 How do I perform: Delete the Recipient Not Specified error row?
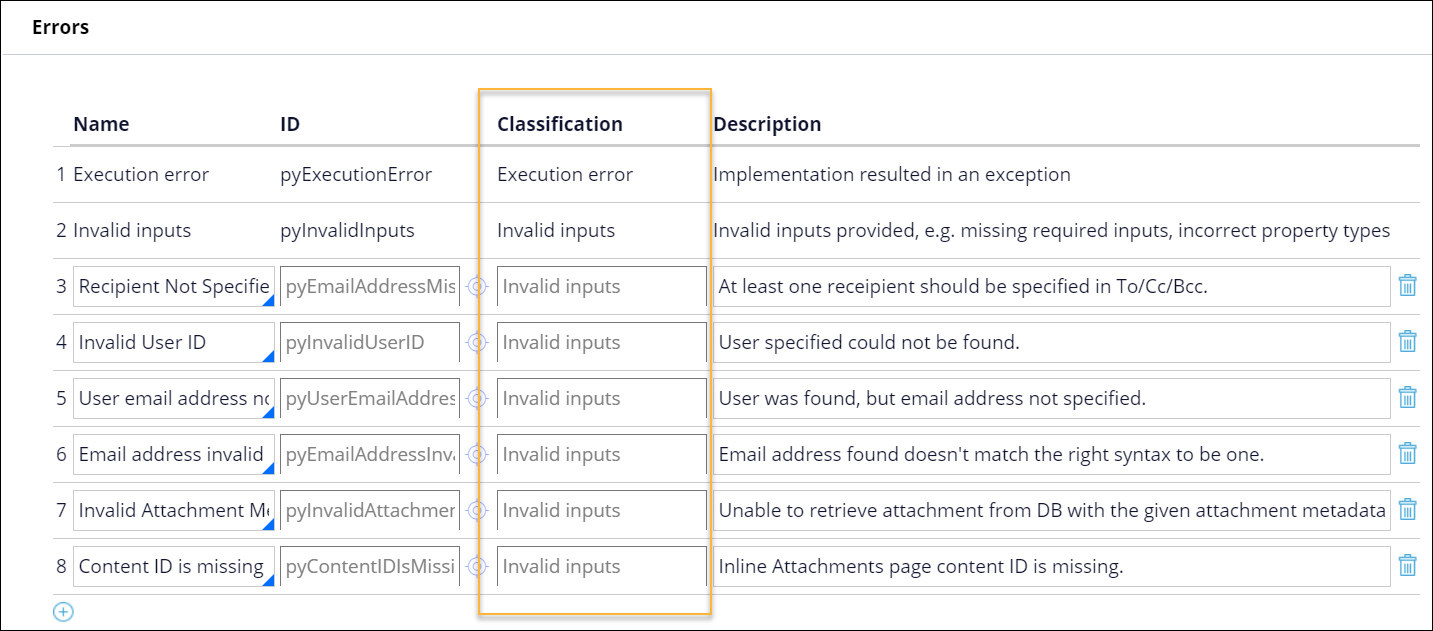pos(1407,286)
